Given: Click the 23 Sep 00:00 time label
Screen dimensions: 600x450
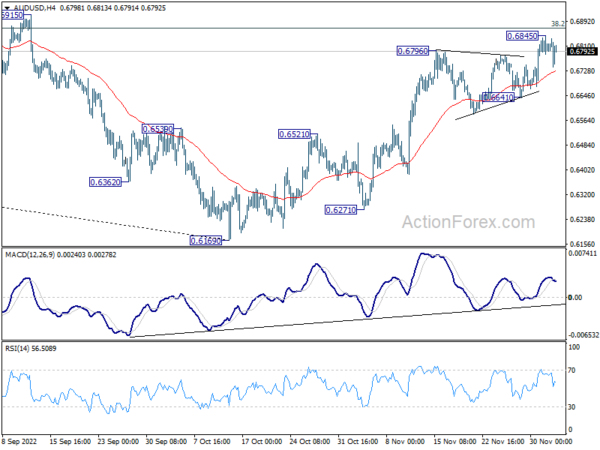Looking at the screenshot, I should click(118, 442).
